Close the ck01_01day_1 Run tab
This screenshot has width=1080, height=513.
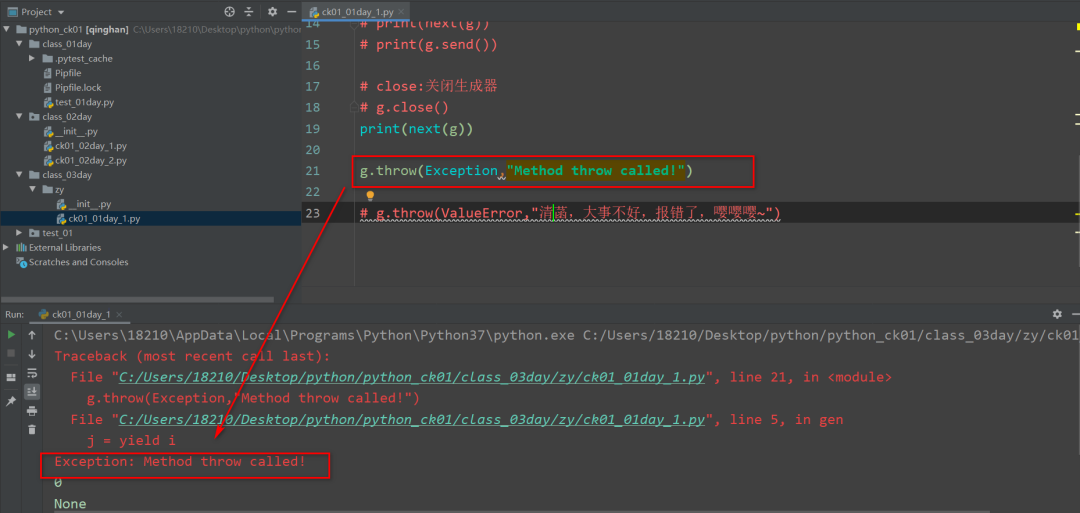coord(118,315)
